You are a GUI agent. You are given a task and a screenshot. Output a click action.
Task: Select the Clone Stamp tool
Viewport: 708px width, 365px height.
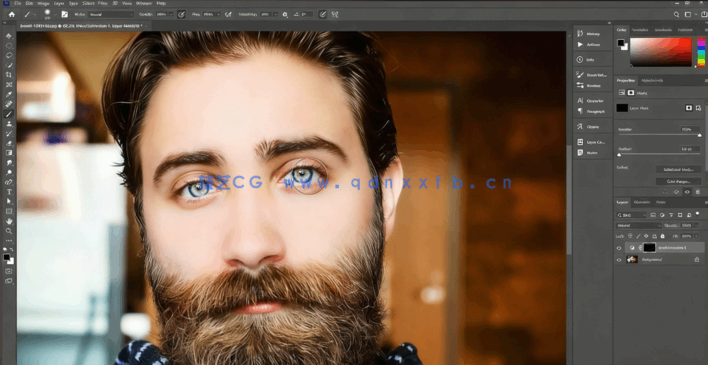tap(9, 124)
